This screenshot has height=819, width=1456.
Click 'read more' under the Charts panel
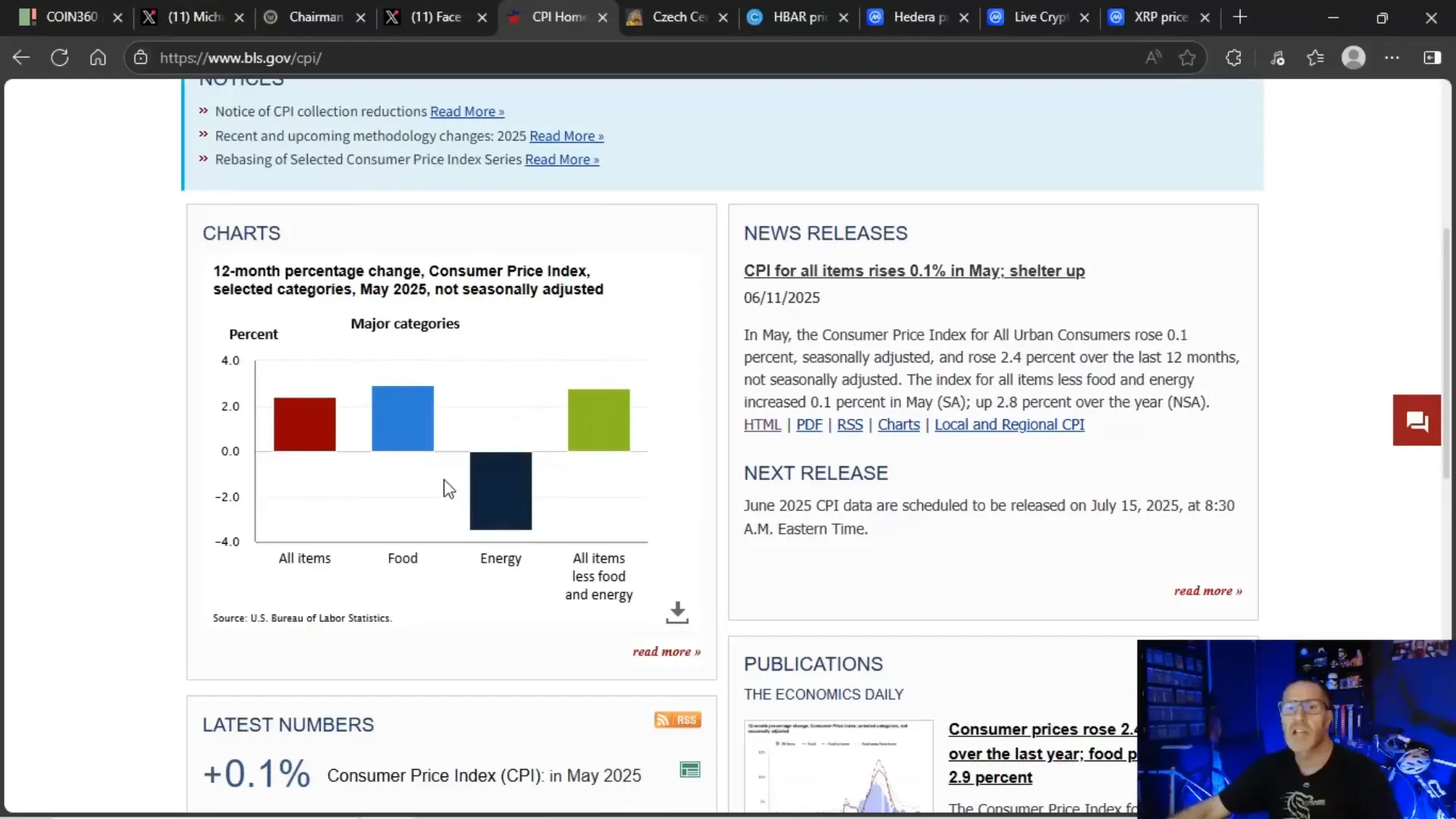pyautogui.click(x=667, y=651)
